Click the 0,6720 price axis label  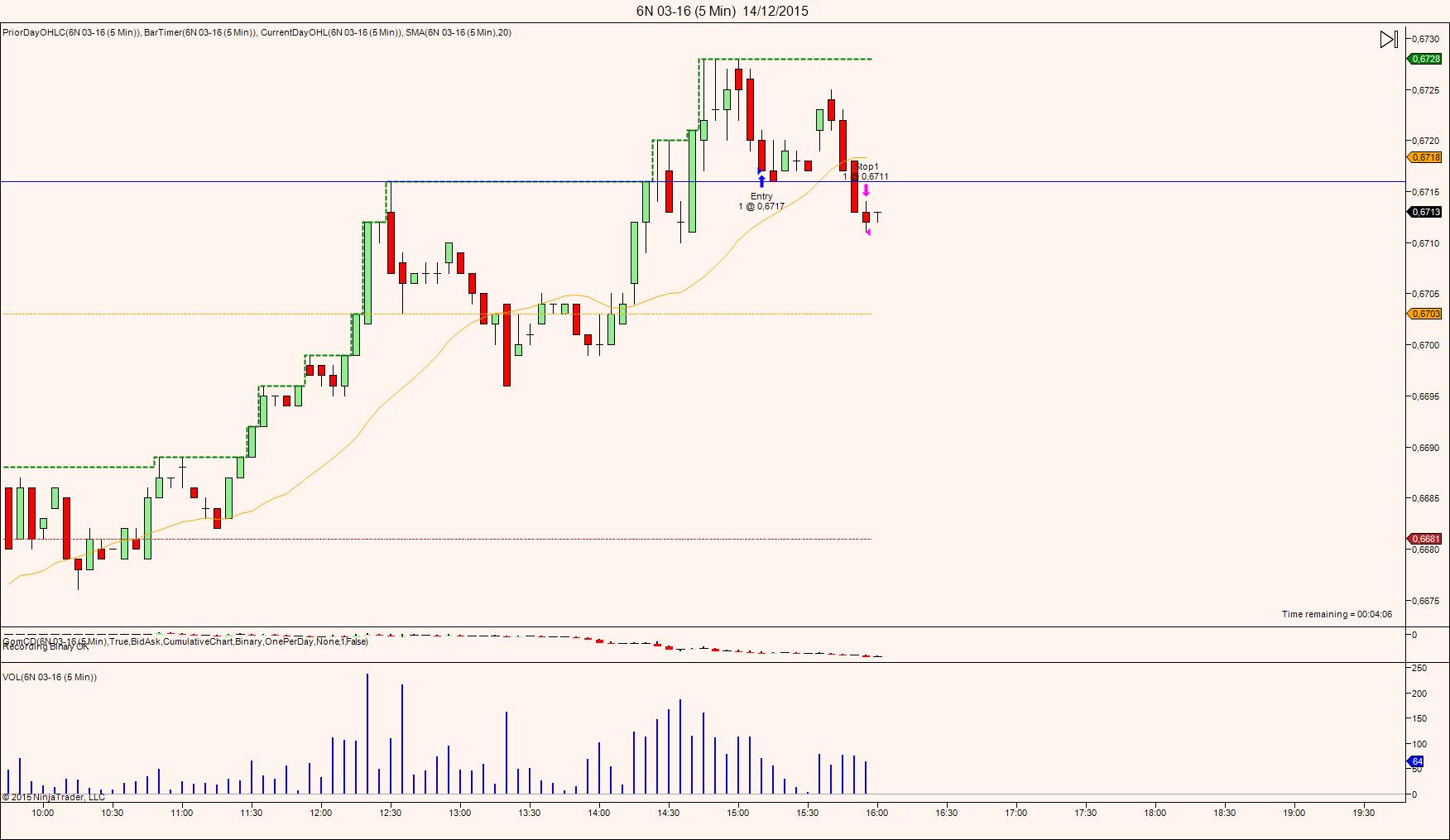(x=1426, y=141)
